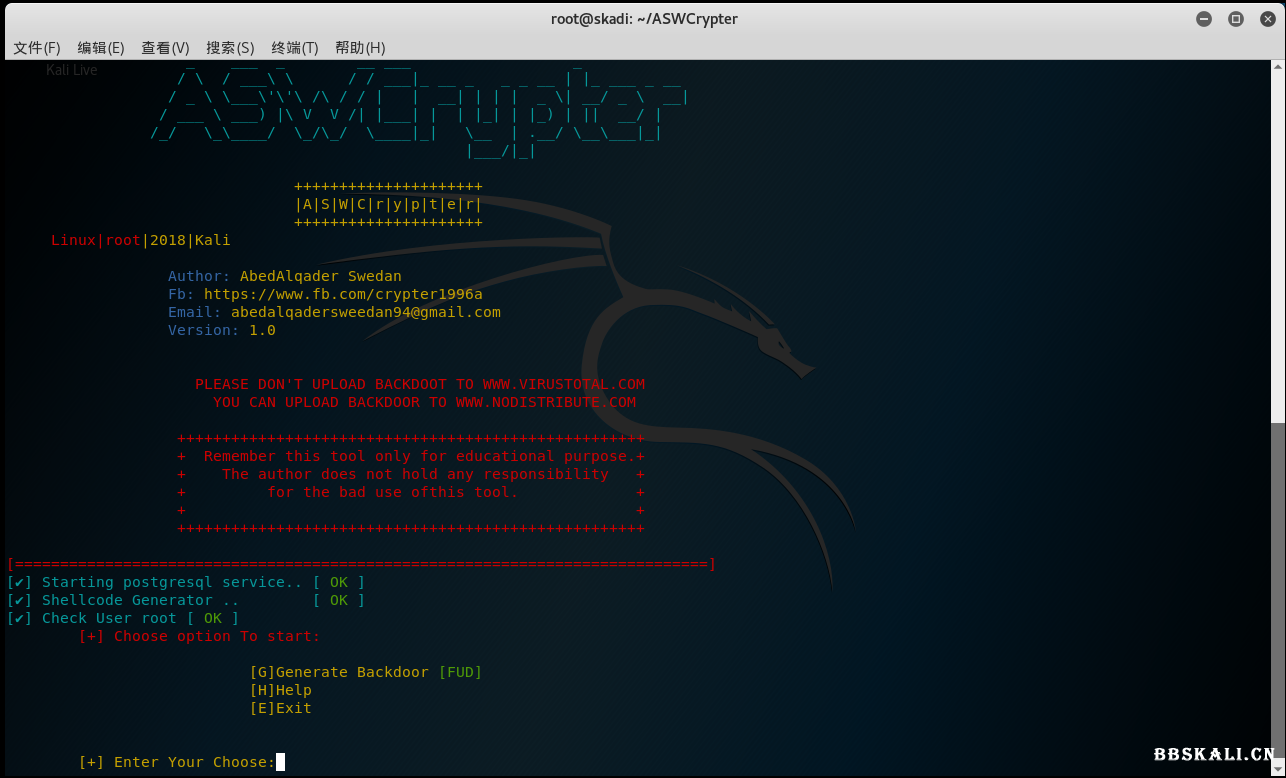Click the window title root@skadi: ~/ASWCrypter
1286x778 pixels.
click(x=642, y=19)
